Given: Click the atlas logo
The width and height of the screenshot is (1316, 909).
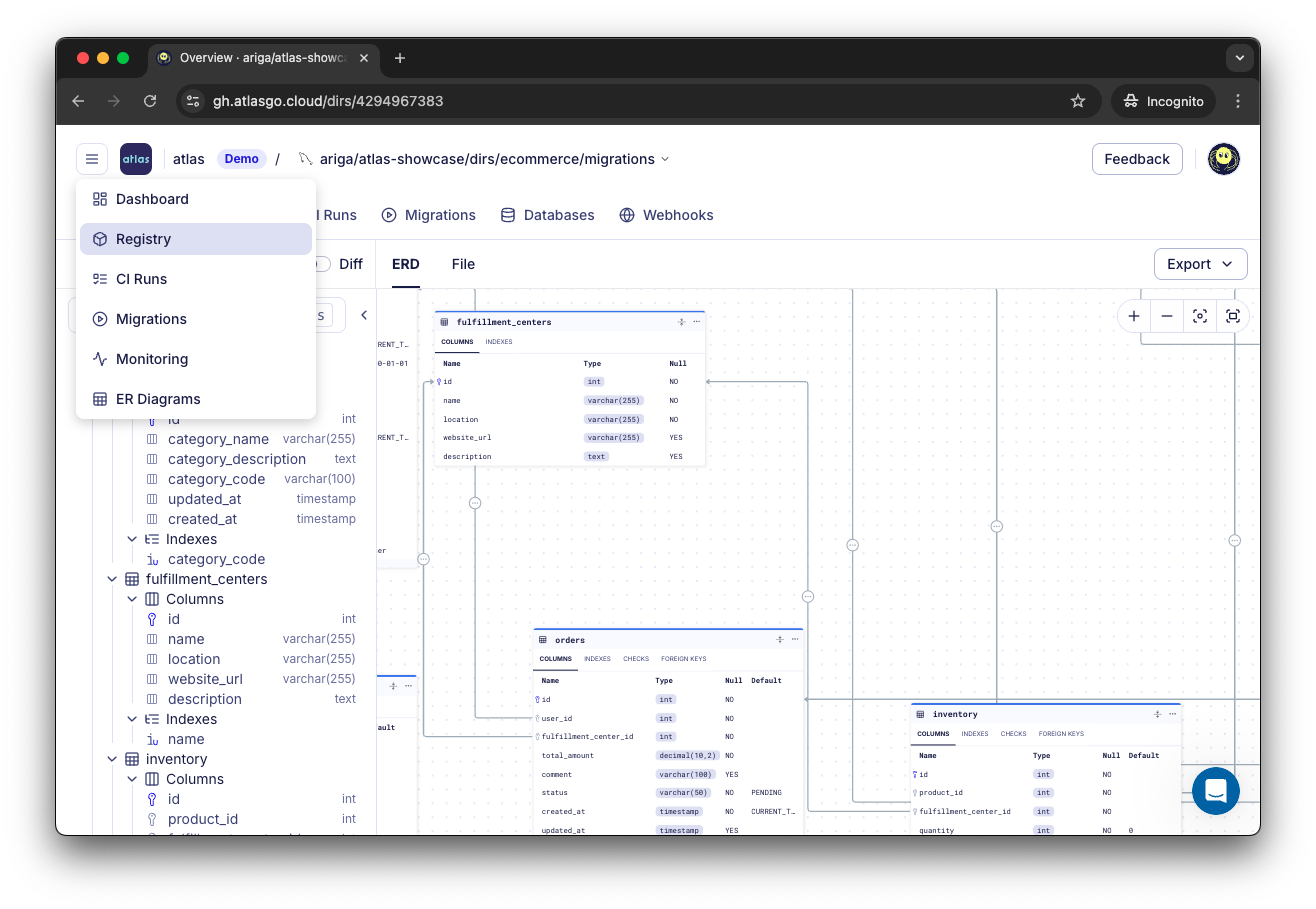Looking at the screenshot, I should pos(135,158).
